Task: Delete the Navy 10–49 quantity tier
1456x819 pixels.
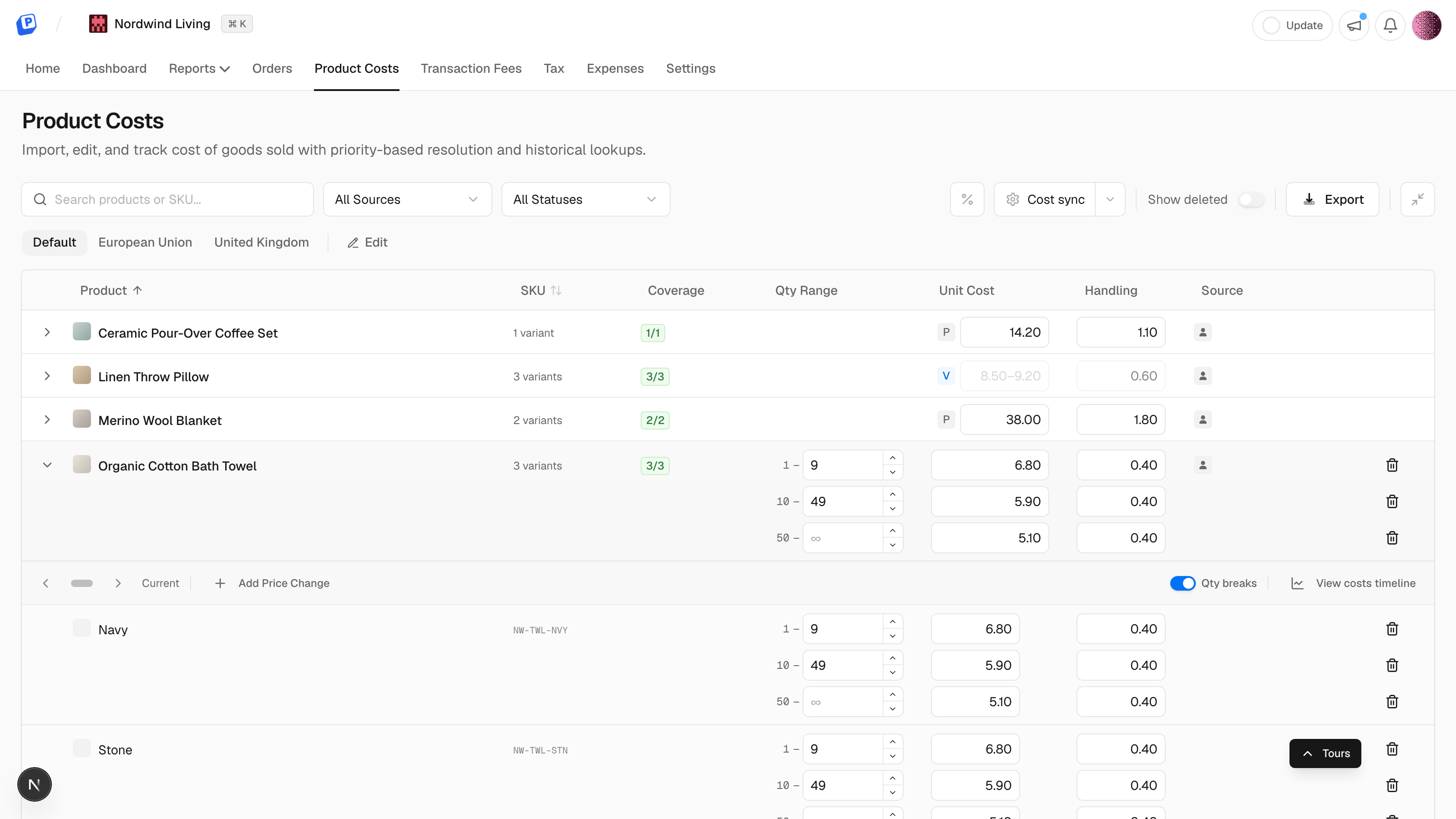Action: tap(1392, 665)
